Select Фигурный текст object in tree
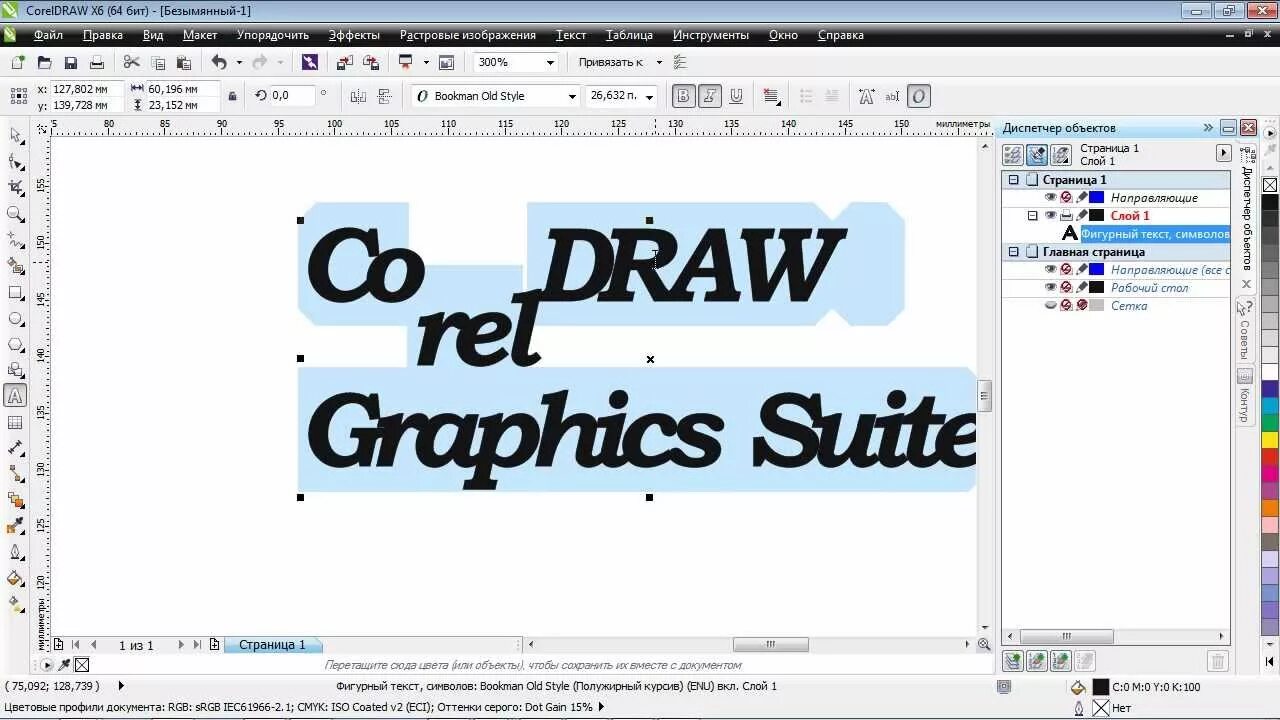Viewport: 1280px width, 720px height. point(1154,234)
